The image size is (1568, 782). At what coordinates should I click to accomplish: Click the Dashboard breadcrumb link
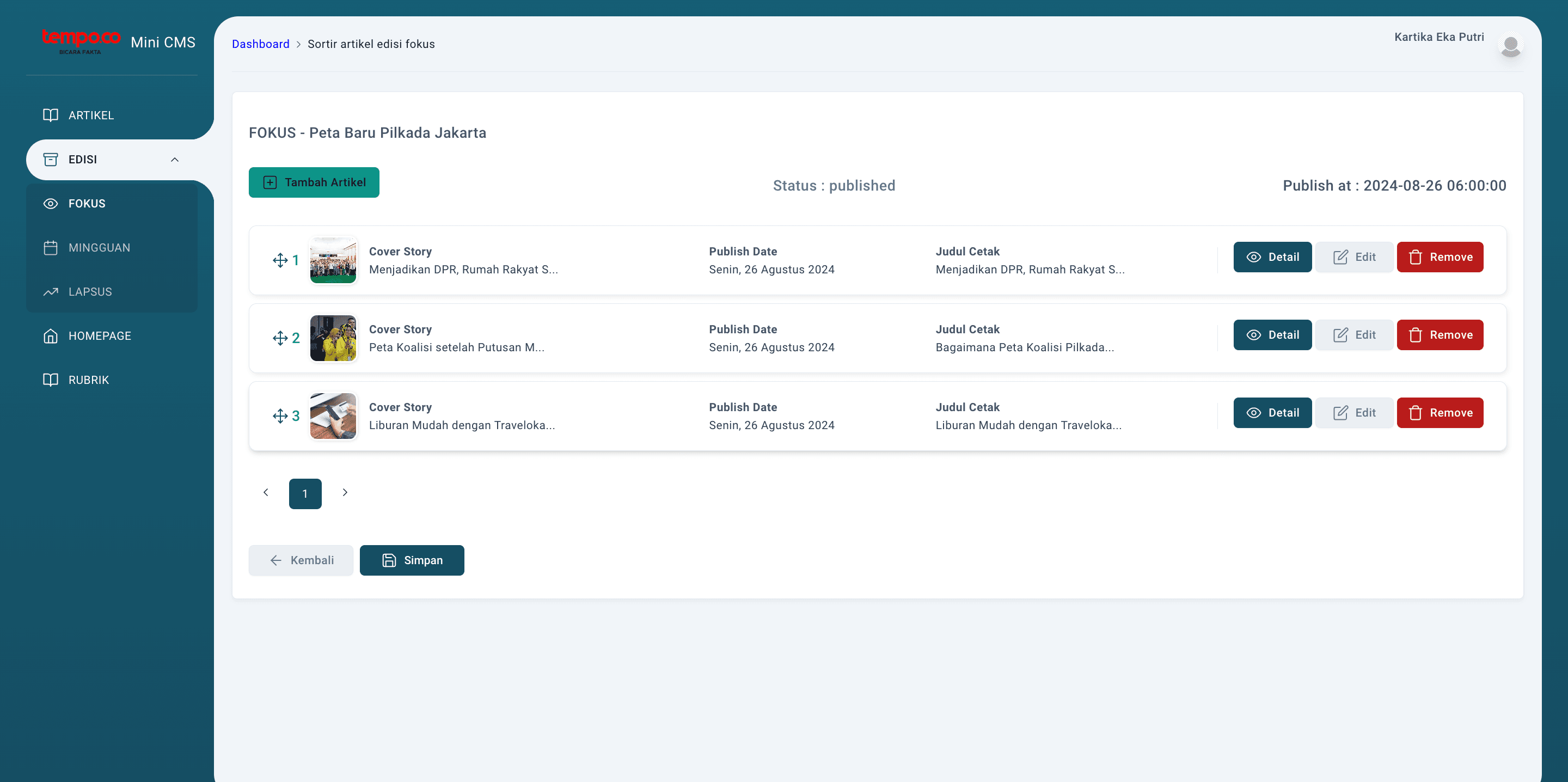261,44
